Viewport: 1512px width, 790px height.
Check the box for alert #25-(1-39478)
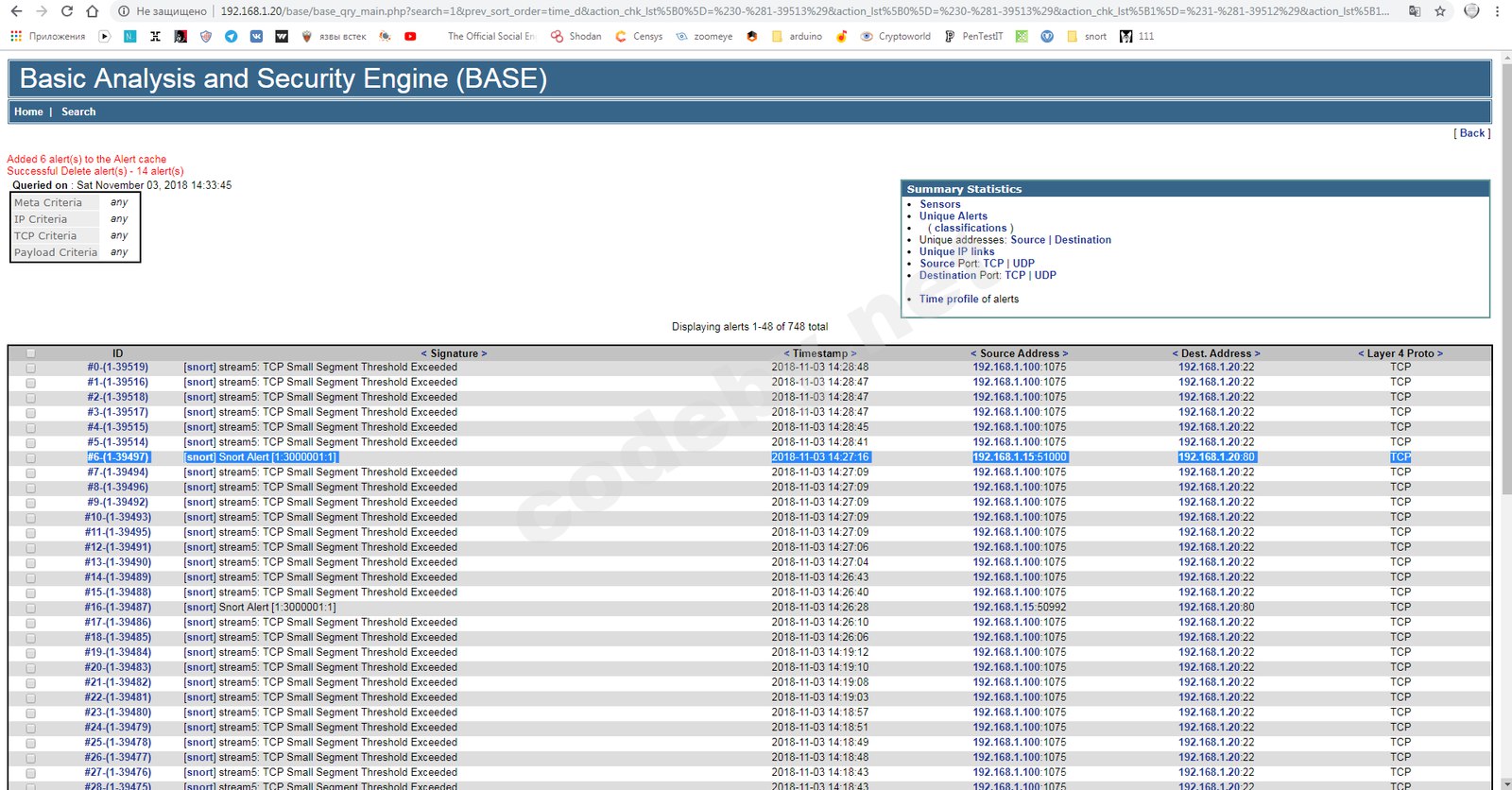pos(30,743)
